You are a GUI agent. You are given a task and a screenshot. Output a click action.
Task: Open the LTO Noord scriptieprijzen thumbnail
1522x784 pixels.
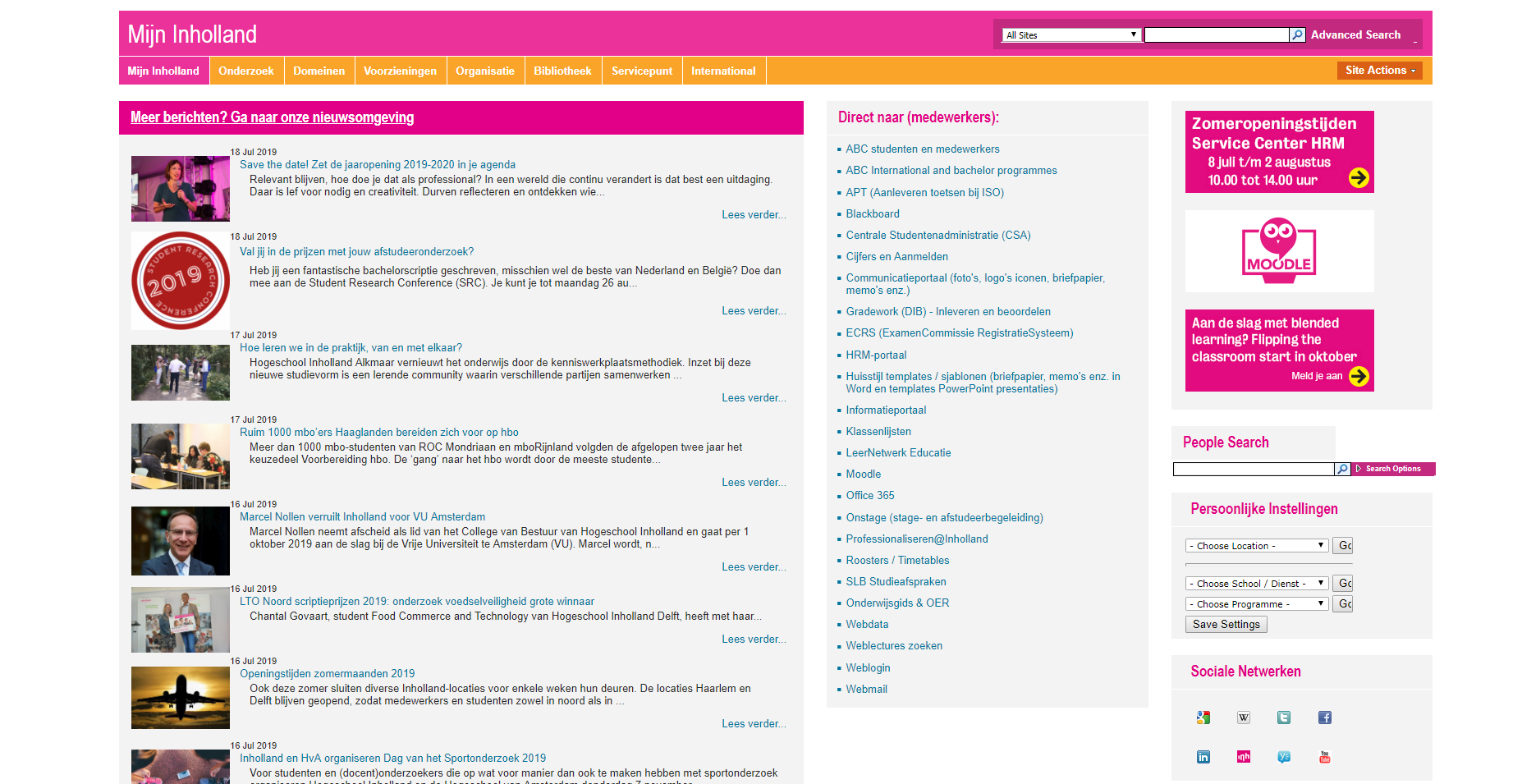tap(181, 620)
